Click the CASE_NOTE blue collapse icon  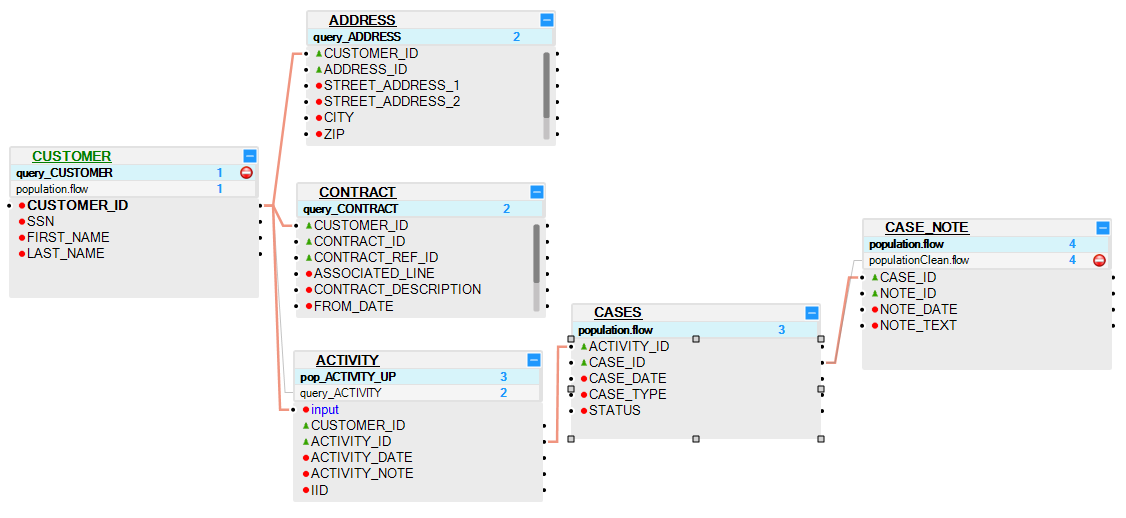click(1103, 228)
